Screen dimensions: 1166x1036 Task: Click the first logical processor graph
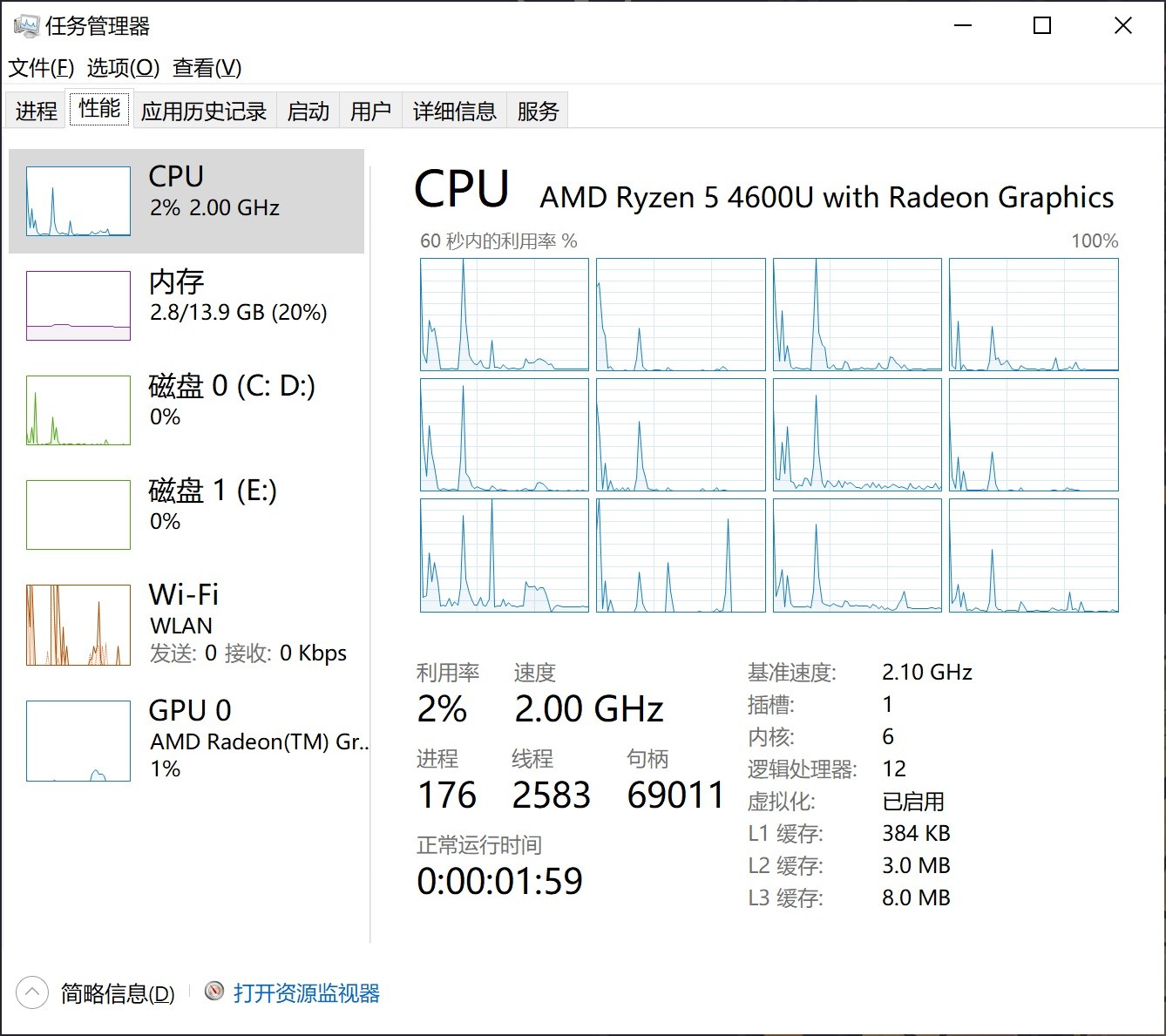[x=505, y=315]
